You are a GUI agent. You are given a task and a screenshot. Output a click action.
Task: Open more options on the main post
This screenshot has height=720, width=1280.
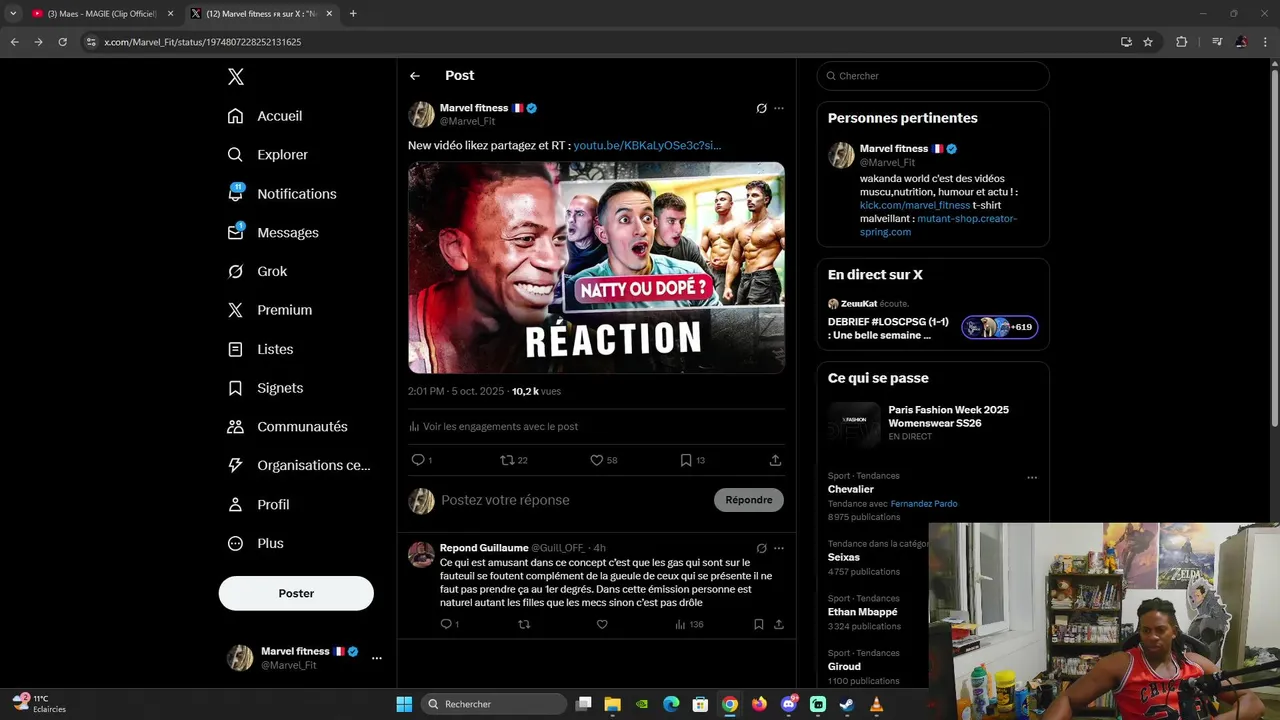[779, 108]
